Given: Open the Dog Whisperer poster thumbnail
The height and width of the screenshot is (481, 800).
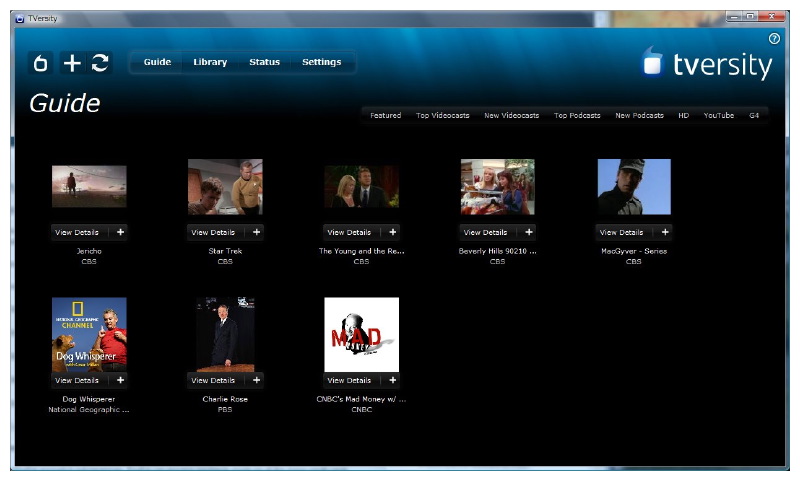Looking at the screenshot, I should (x=89, y=334).
